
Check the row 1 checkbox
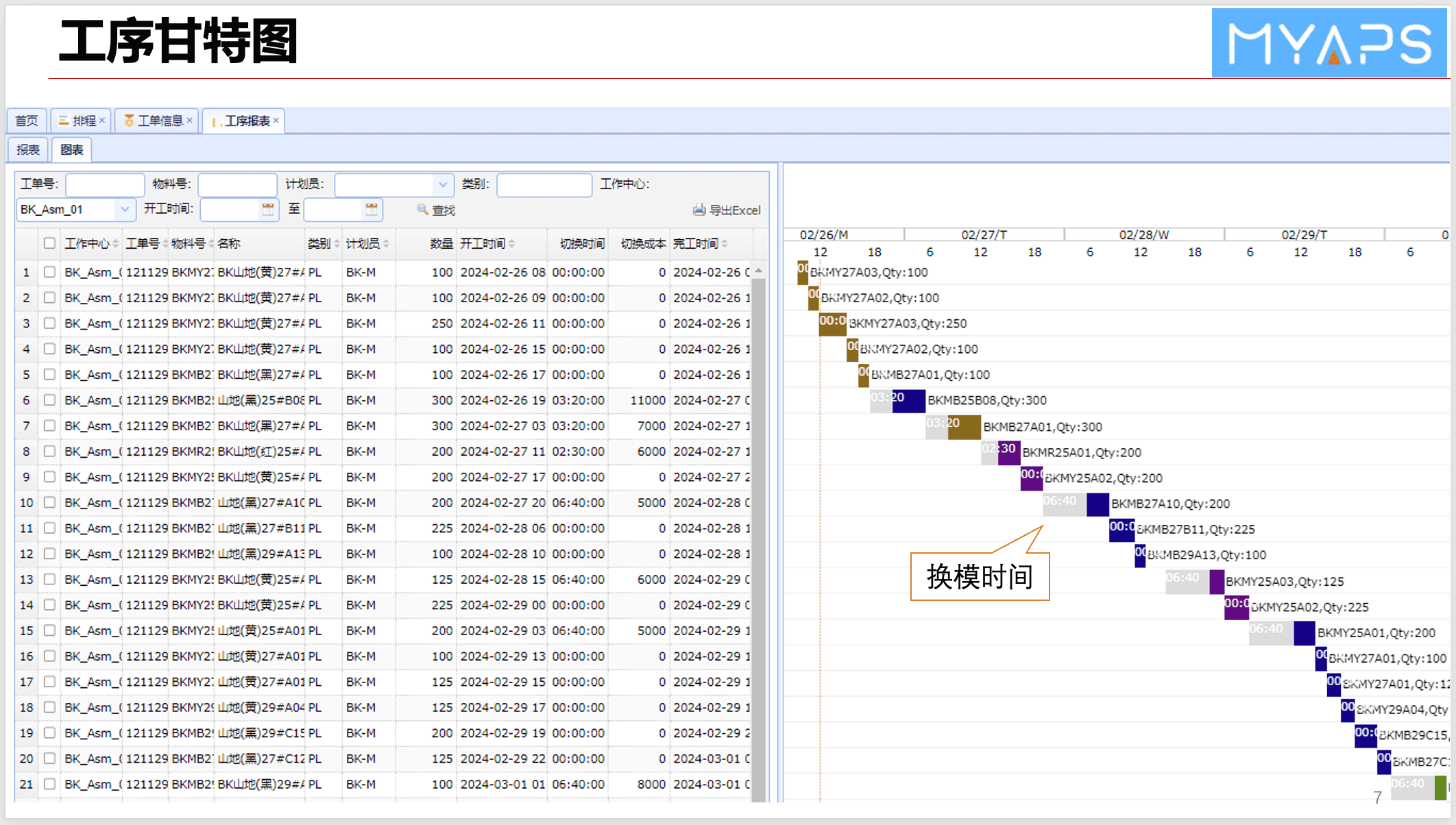click(49, 272)
